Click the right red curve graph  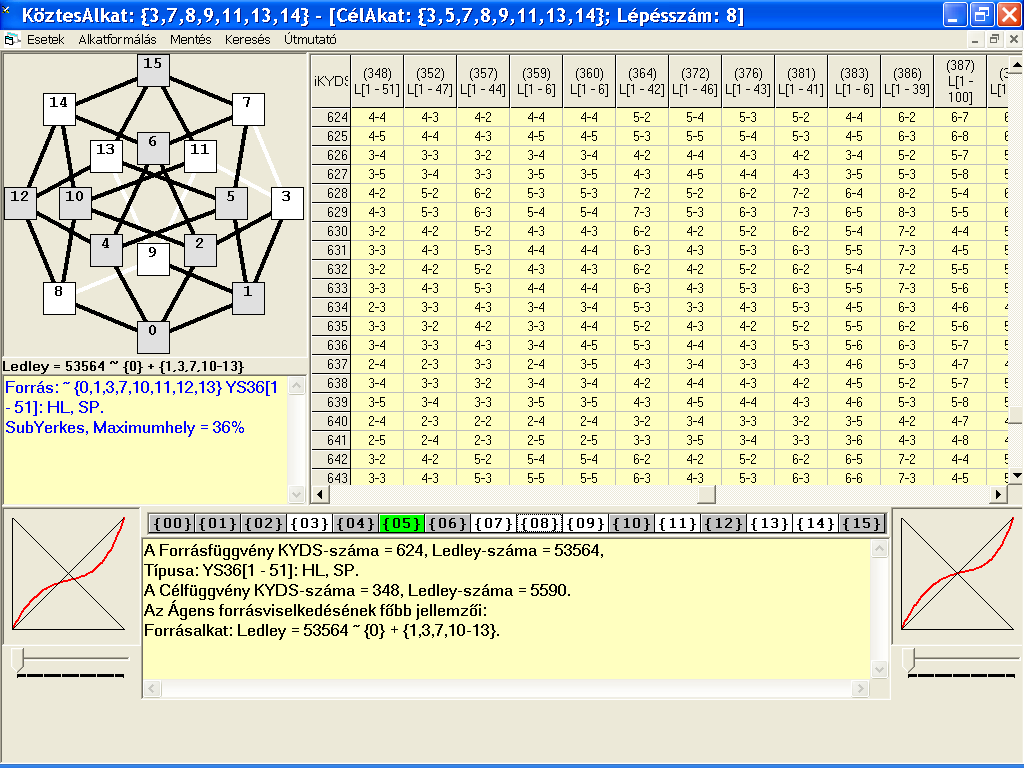click(957, 573)
